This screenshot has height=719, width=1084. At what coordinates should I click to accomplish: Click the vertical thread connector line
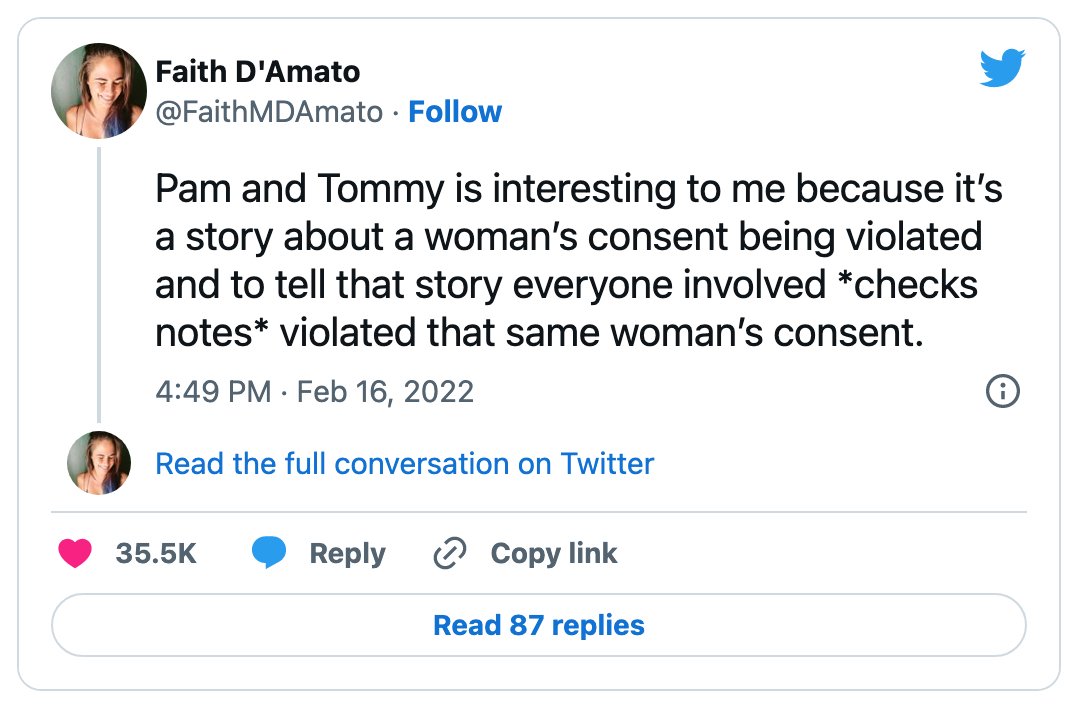pos(99,283)
